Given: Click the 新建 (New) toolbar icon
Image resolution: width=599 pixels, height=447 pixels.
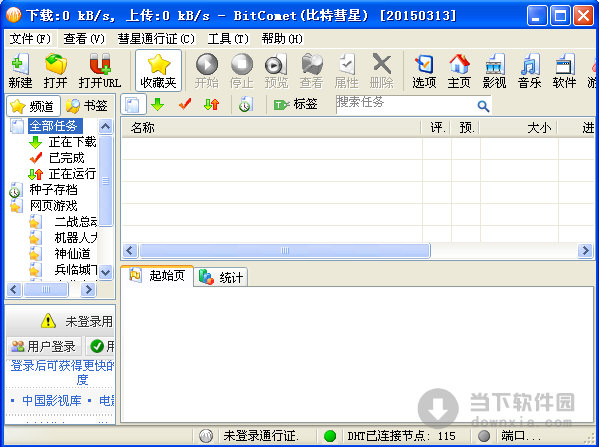Looking at the screenshot, I should 20,71.
